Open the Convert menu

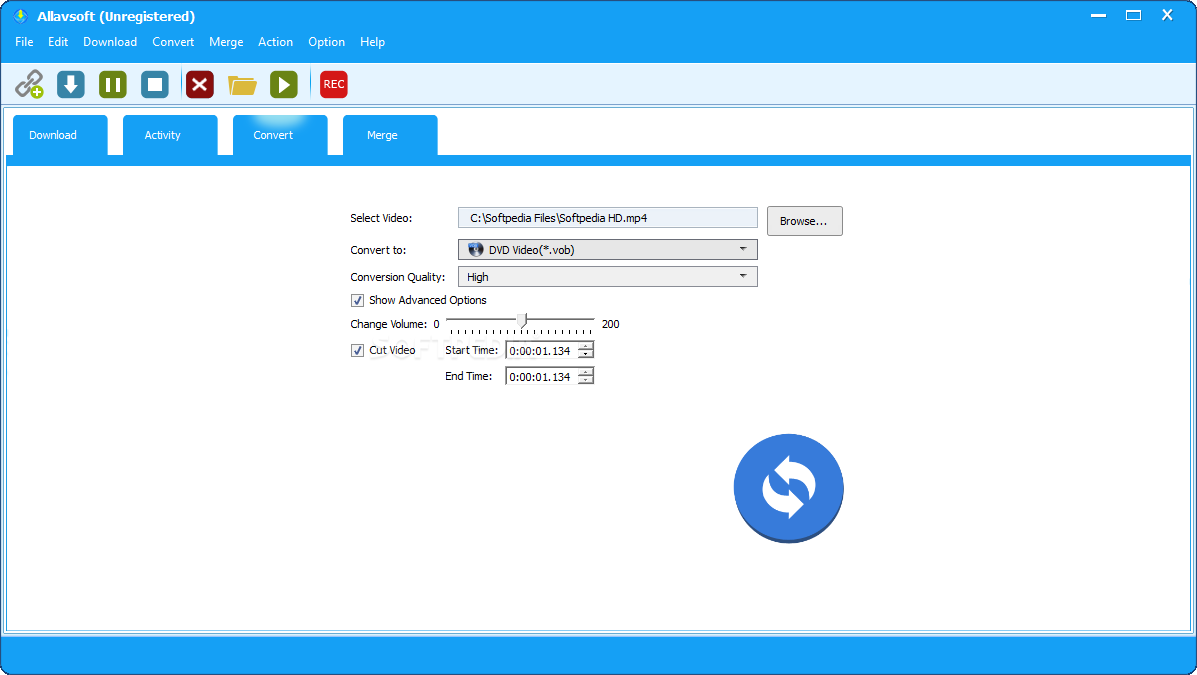[173, 42]
